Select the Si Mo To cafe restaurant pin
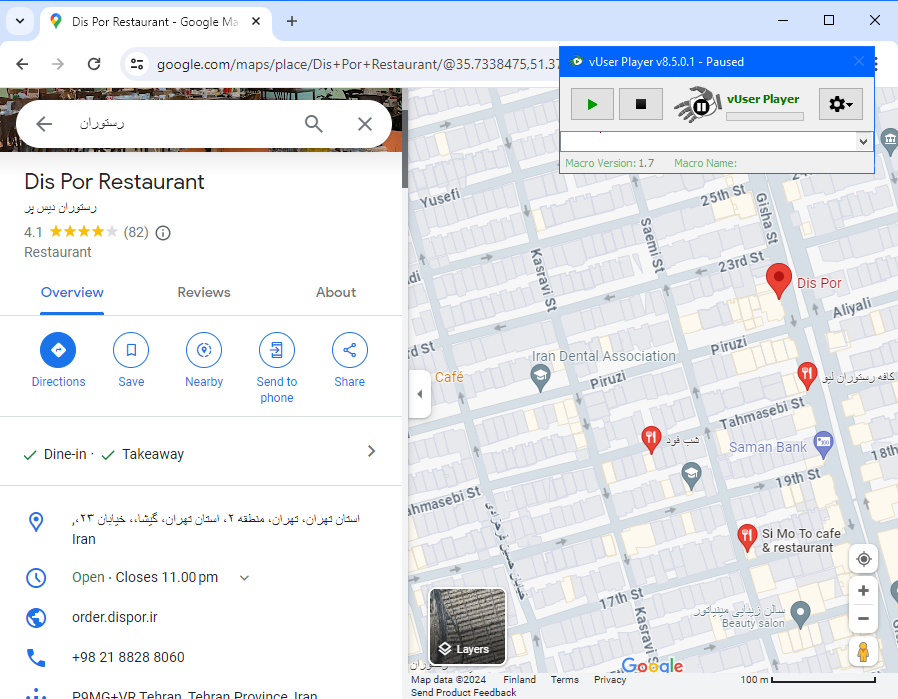The height and width of the screenshot is (699, 898). tap(747, 537)
